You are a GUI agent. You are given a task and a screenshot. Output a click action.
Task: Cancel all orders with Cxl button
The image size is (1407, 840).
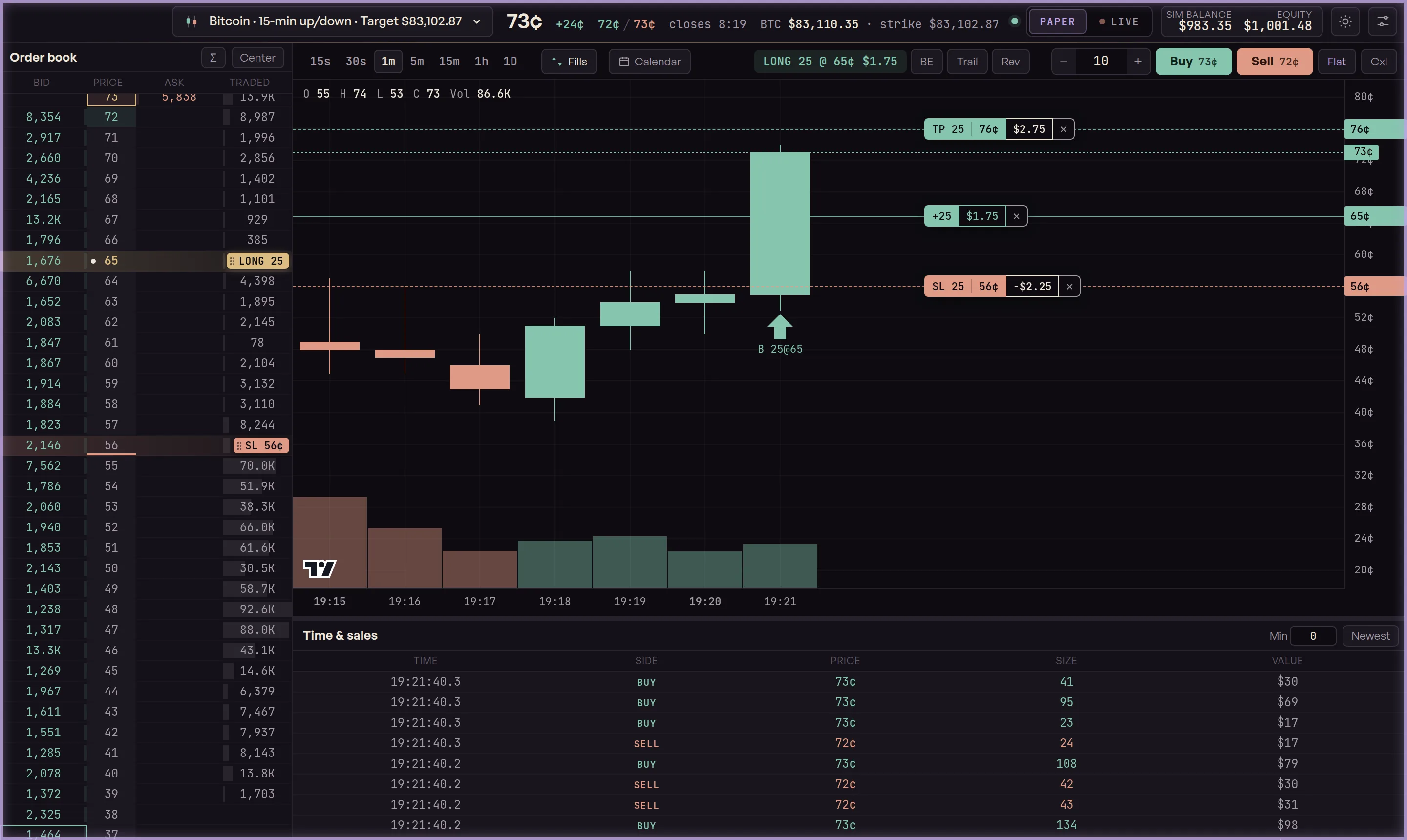click(1379, 62)
